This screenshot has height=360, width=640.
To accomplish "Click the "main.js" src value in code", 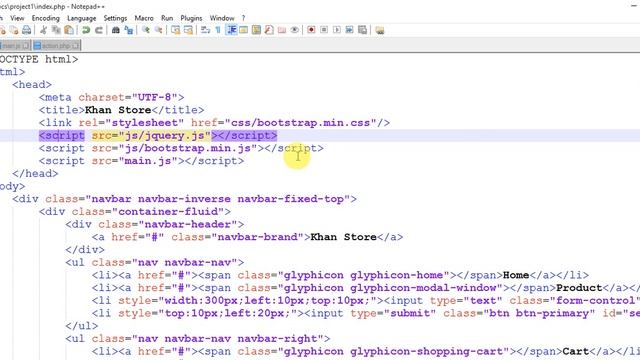I will tap(148, 161).
